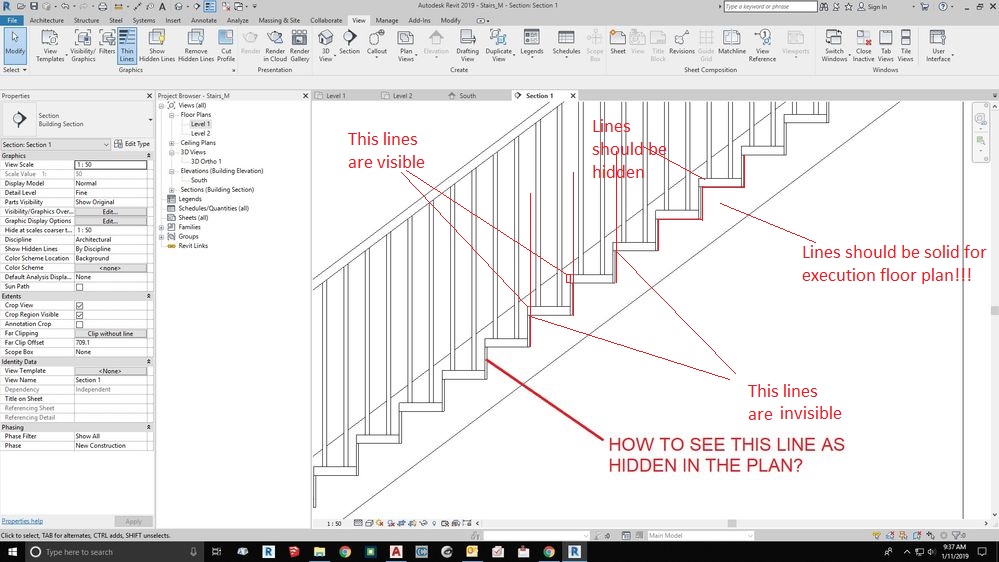Open the Plan Views tool

tap(406, 45)
